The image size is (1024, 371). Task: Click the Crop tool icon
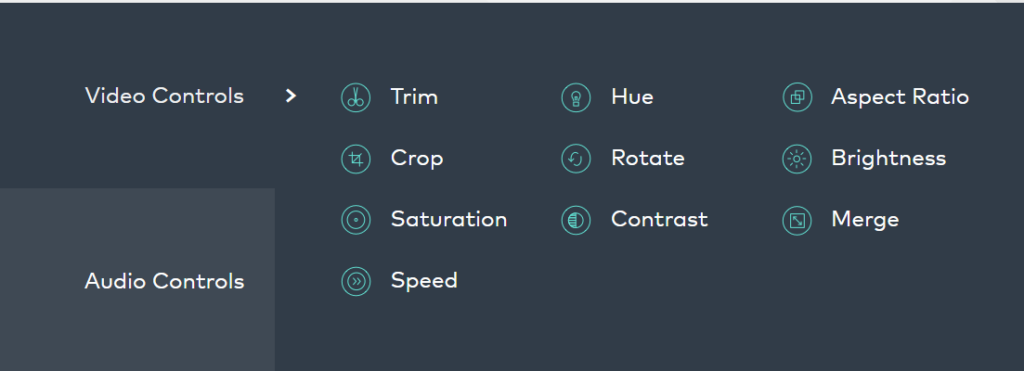356,159
